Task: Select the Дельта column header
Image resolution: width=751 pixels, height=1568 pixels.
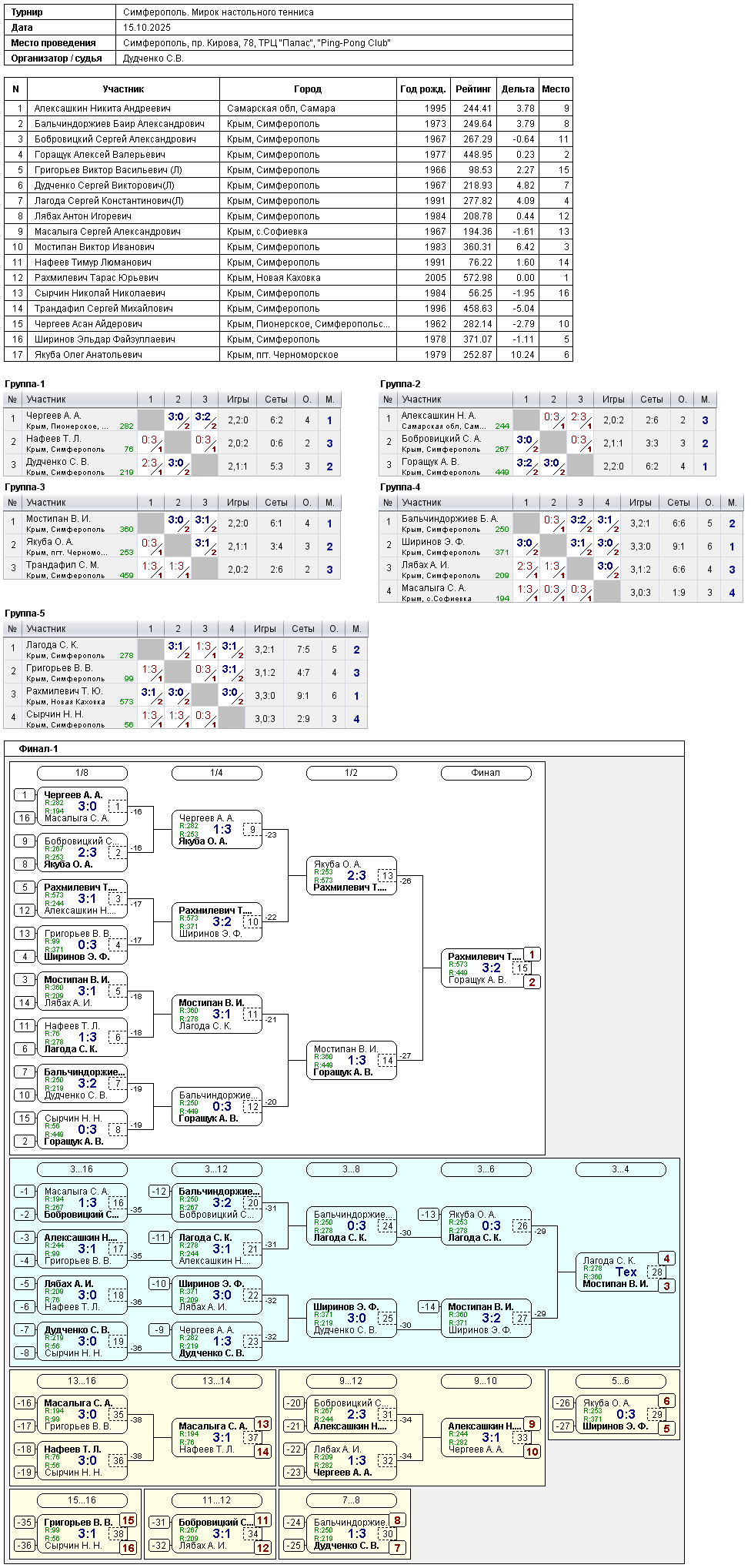Action: [517, 89]
